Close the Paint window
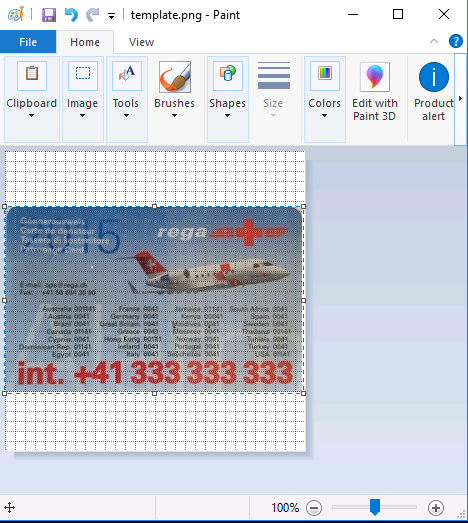This screenshot has height=523, width=468. point(444,14)
